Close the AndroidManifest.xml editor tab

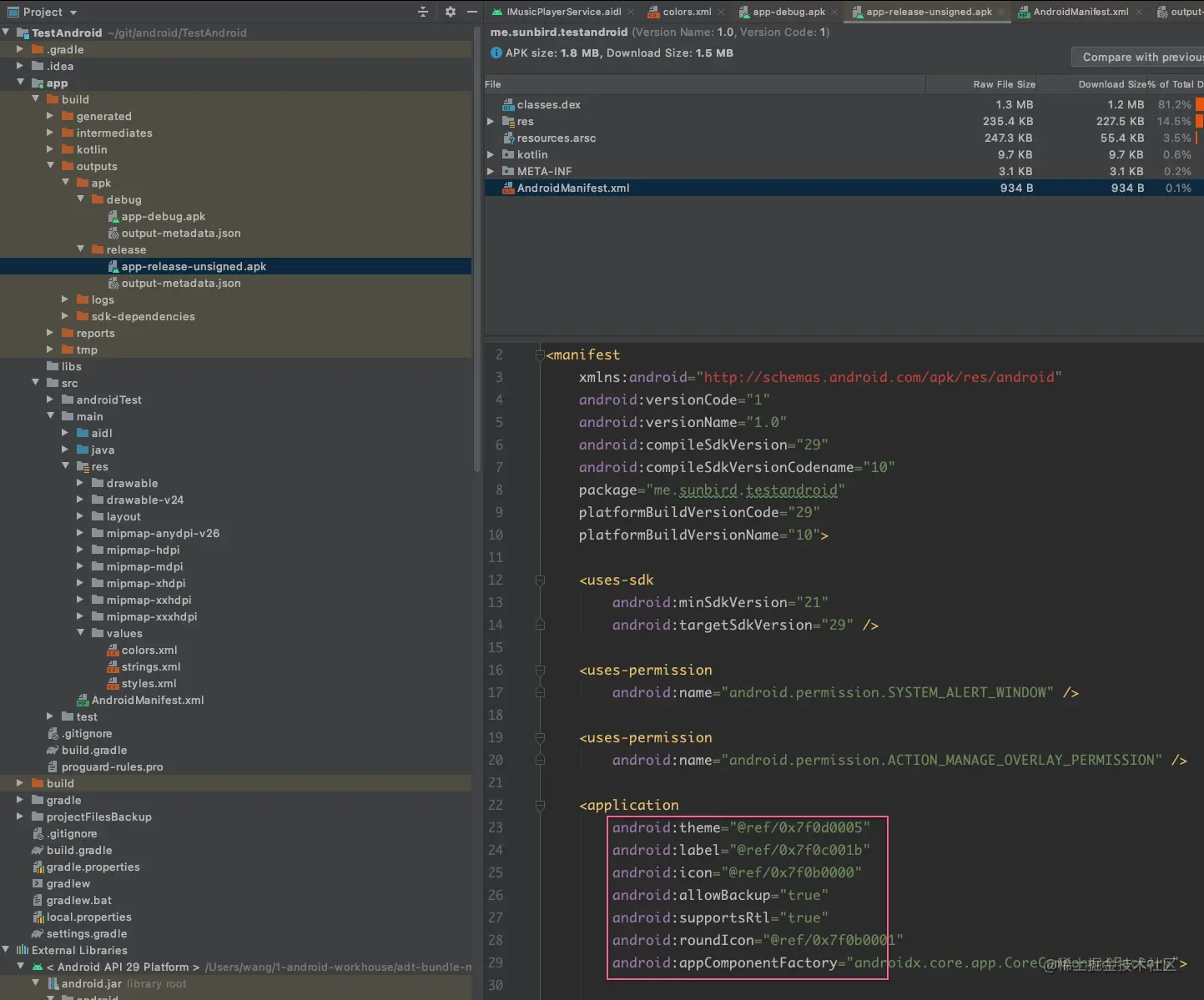point(1138,12)
